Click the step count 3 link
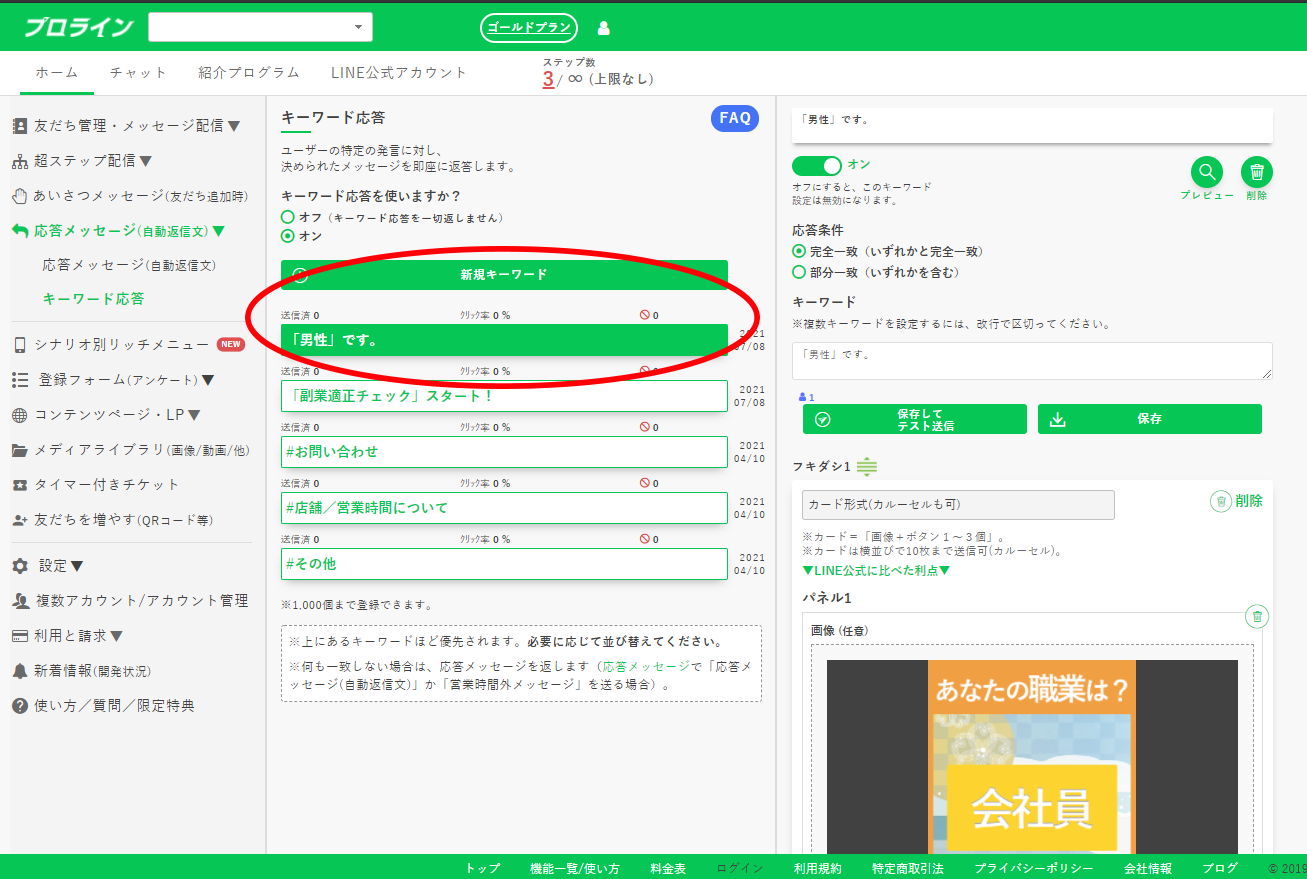The width and height of the screenshot is (1307, 879). pyautogui.click(x=548, y=79)
